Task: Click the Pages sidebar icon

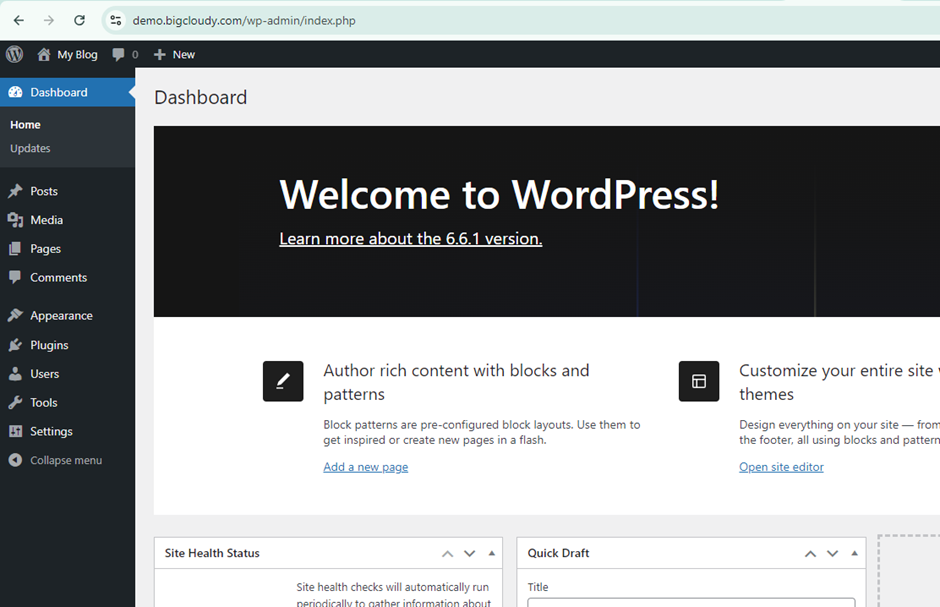Action: click(17, 248)
